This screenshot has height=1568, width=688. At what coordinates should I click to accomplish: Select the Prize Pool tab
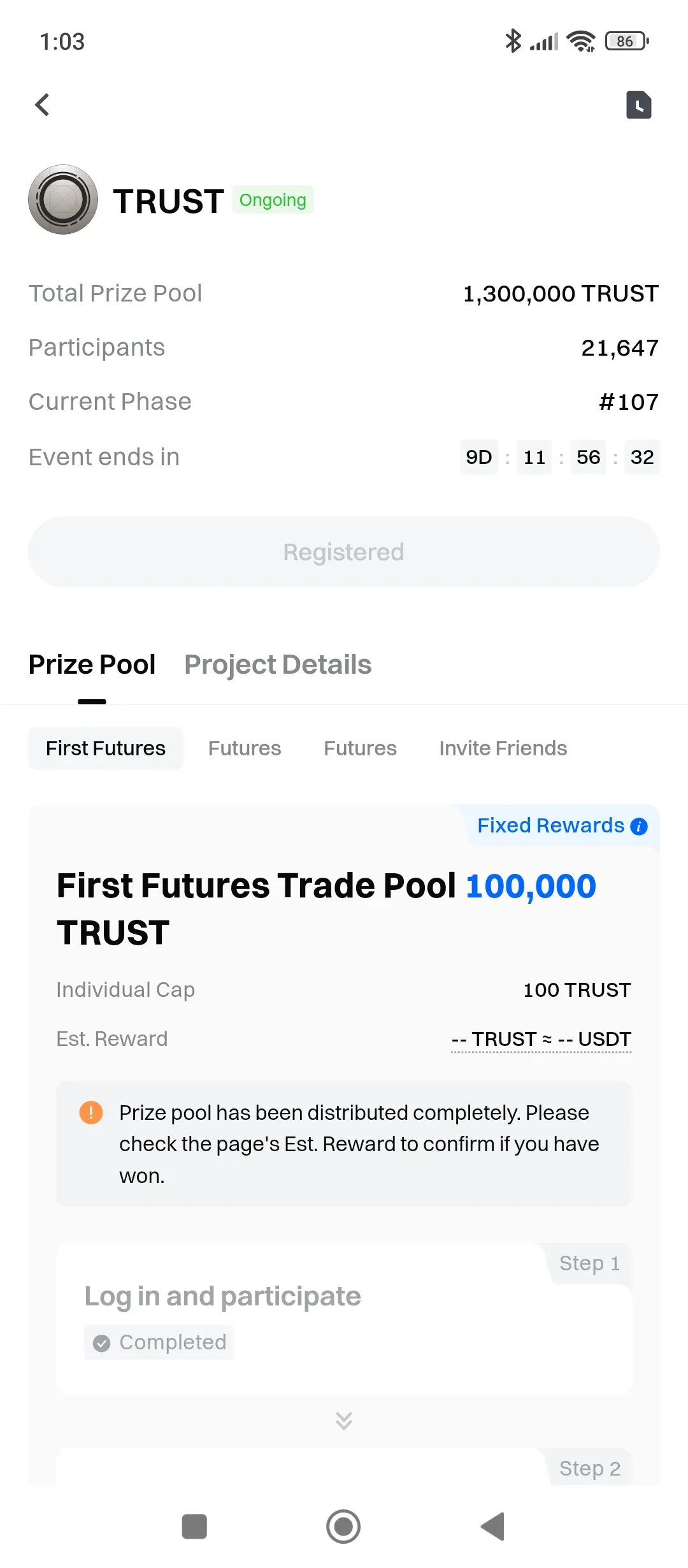pos(92,665)
